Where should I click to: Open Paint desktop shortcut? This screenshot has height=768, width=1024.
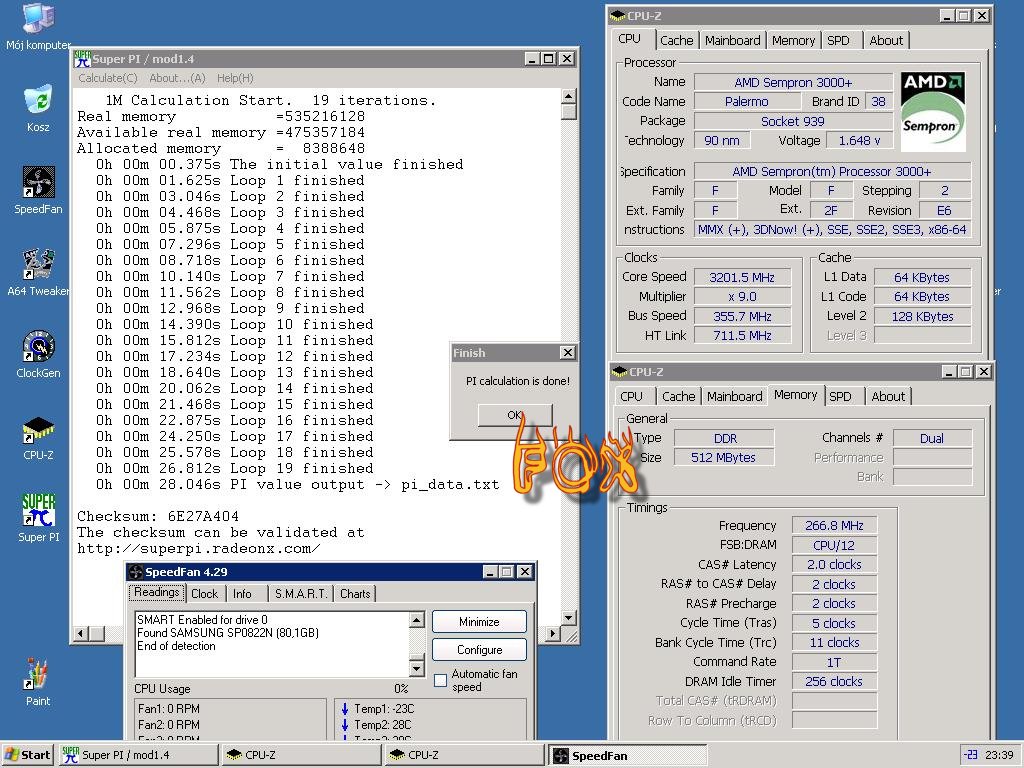point(38,682)
